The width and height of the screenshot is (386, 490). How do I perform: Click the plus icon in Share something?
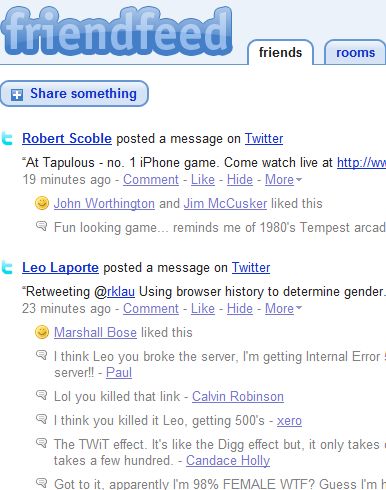pos(17,95)
